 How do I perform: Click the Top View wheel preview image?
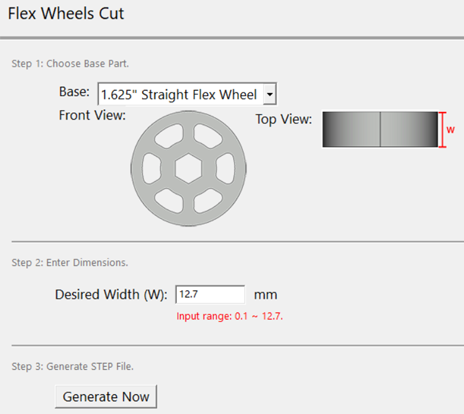click(380, 129)
